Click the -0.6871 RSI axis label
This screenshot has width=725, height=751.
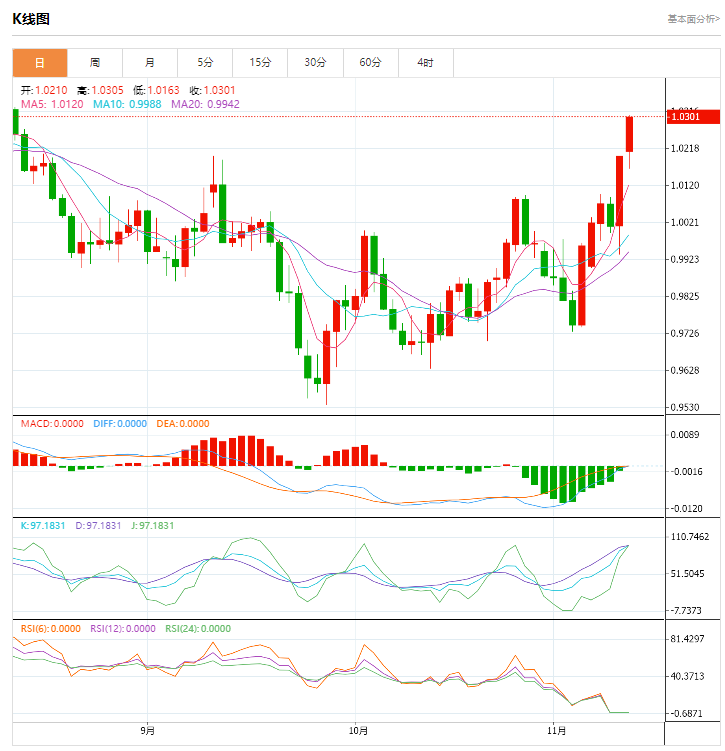[686, 713]
